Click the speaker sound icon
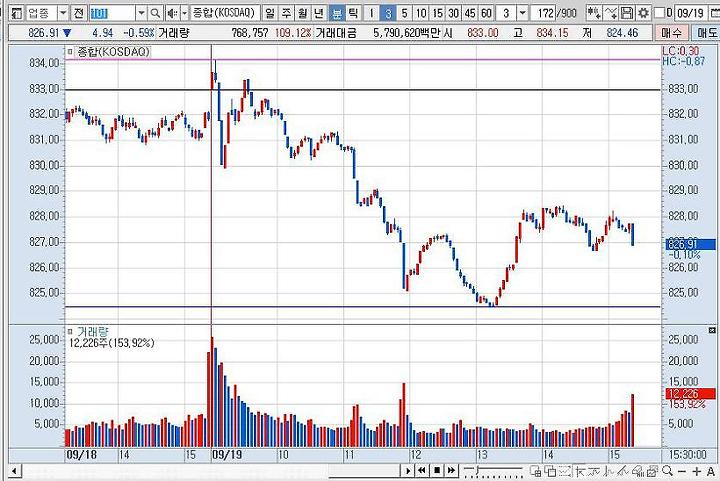 [x=173, y=13]
